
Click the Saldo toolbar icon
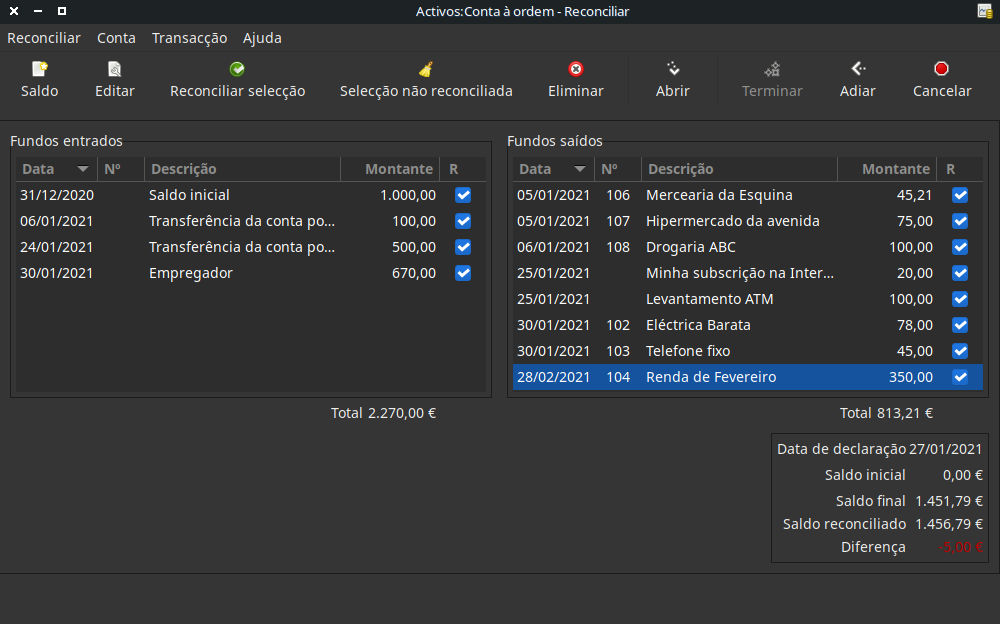pyautogui.click(x=39, y=70)
